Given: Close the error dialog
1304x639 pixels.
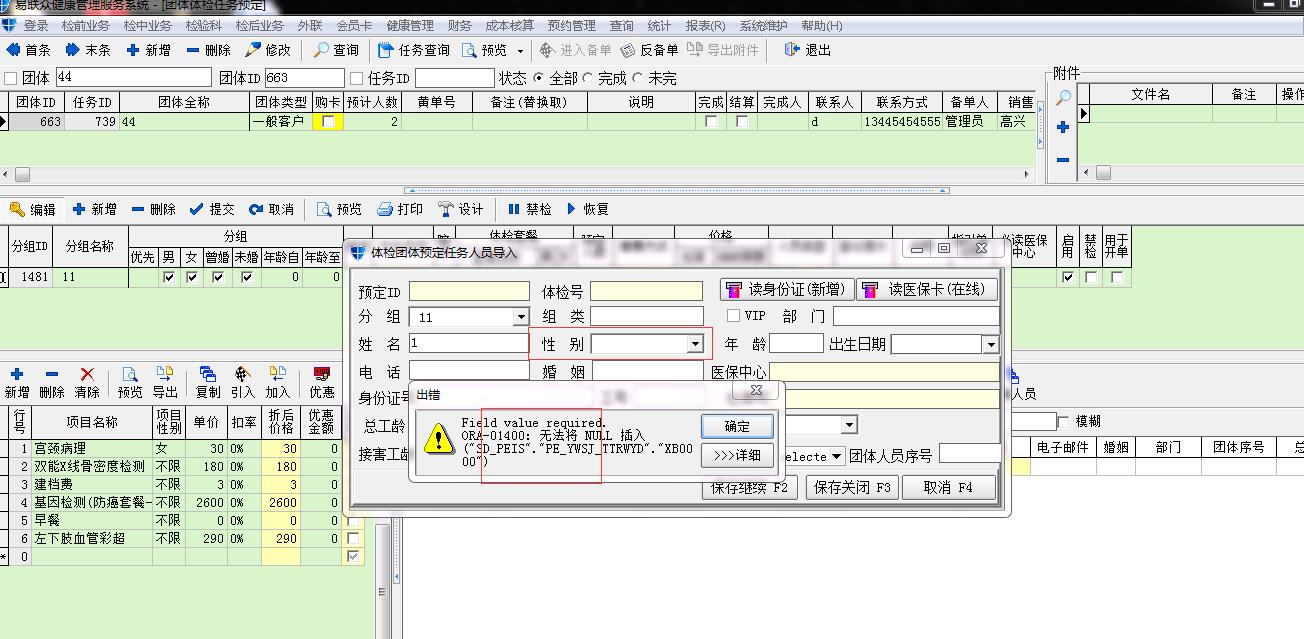Looking at the screenshot, I should 756,391.
